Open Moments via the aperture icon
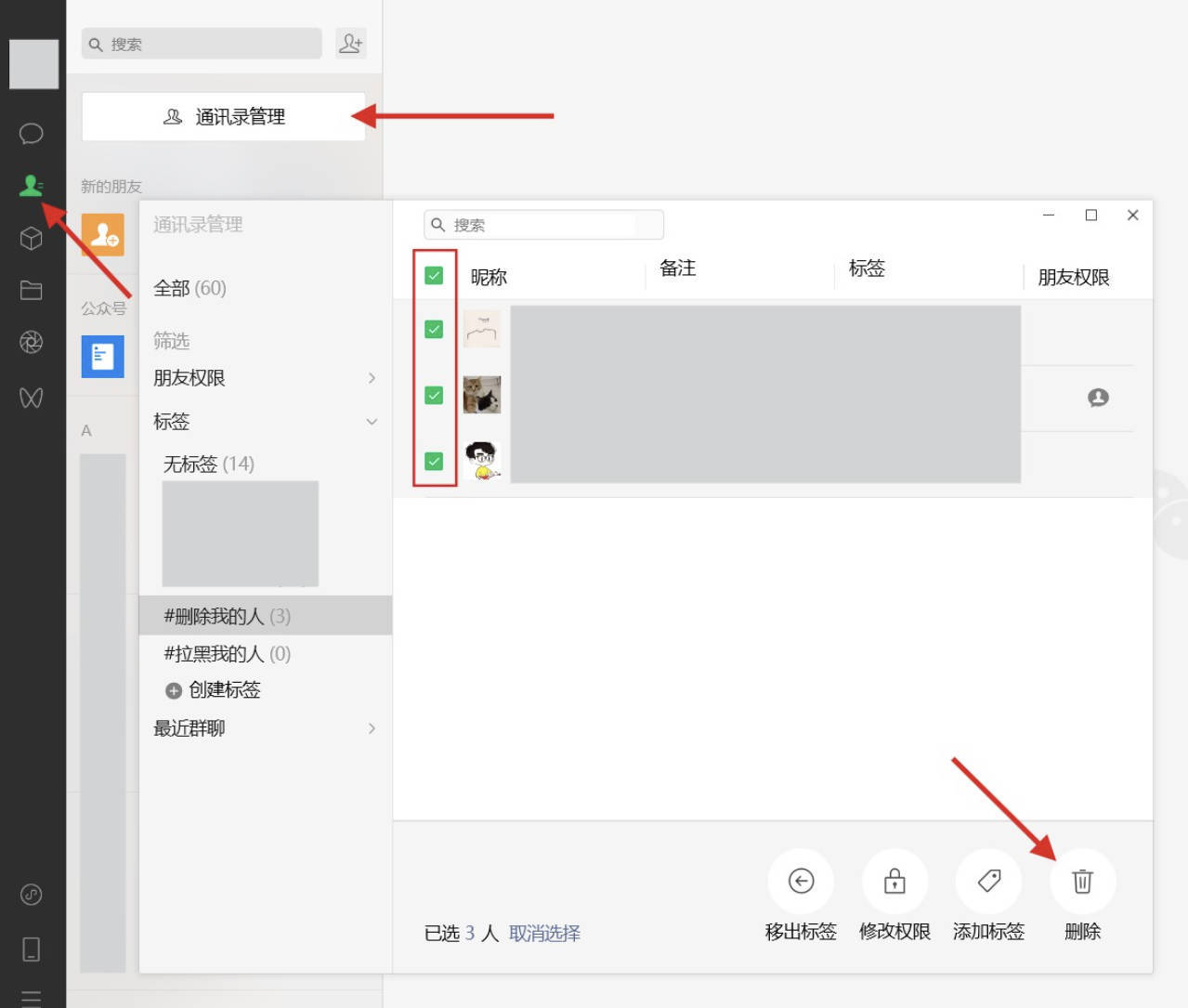The width and height of the screenshot is (1188, 1008). click(32, 342)
